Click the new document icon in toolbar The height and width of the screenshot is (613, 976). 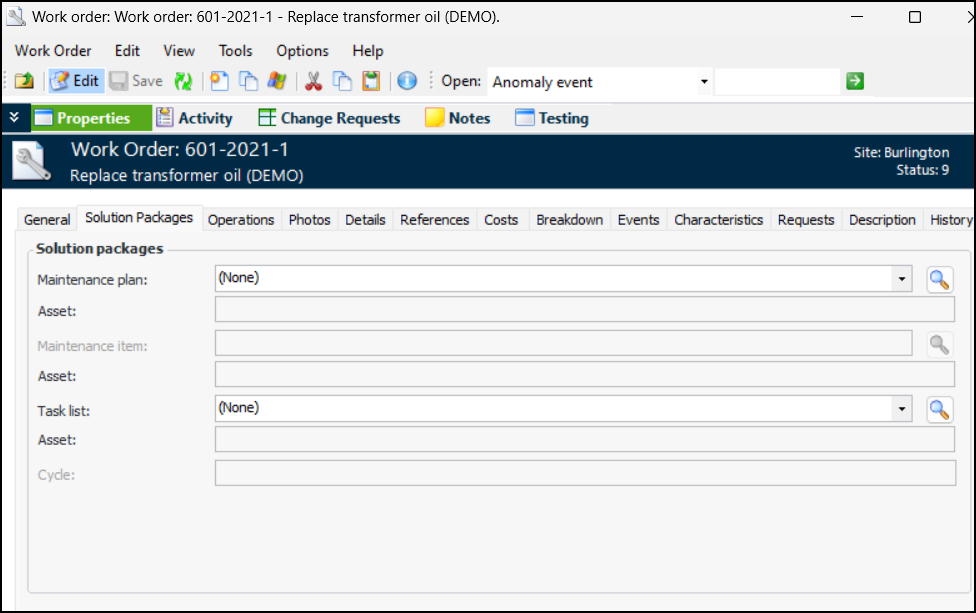[219, 82]
